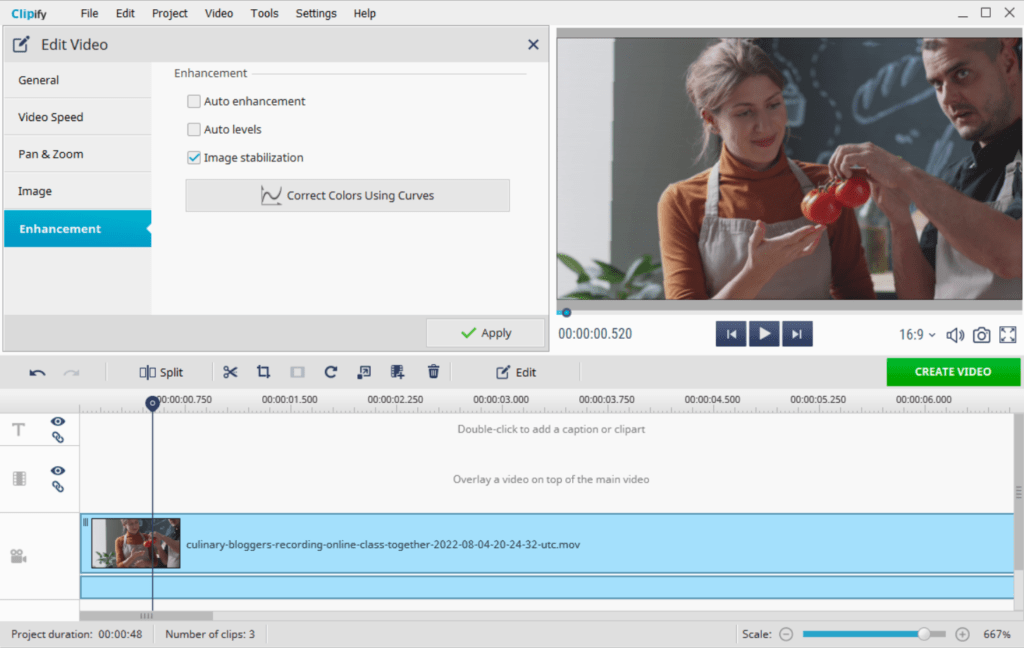This screenshot has height=648, width=1024.
Task: Click the text track T icon
Action: [19, 430]
